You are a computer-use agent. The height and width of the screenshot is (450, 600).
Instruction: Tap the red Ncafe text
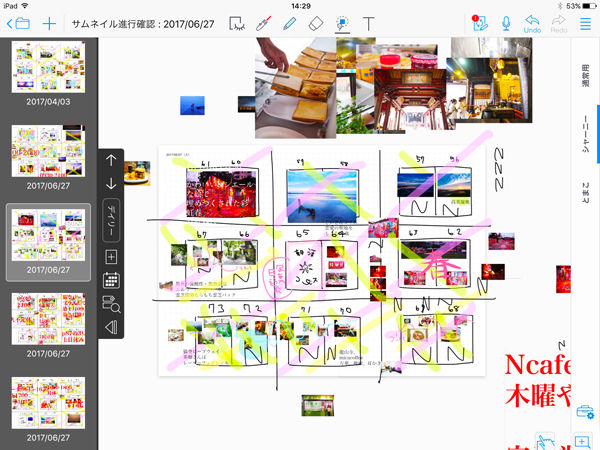coord(538,365)
